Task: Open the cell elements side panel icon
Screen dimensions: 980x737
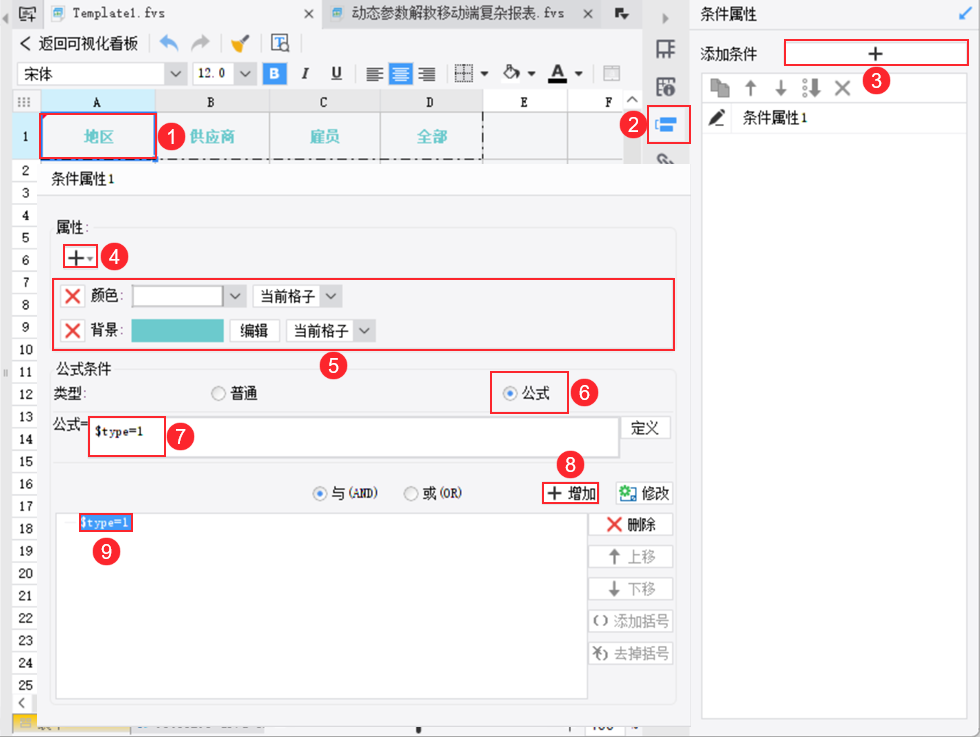Action: tap(666, 49)
